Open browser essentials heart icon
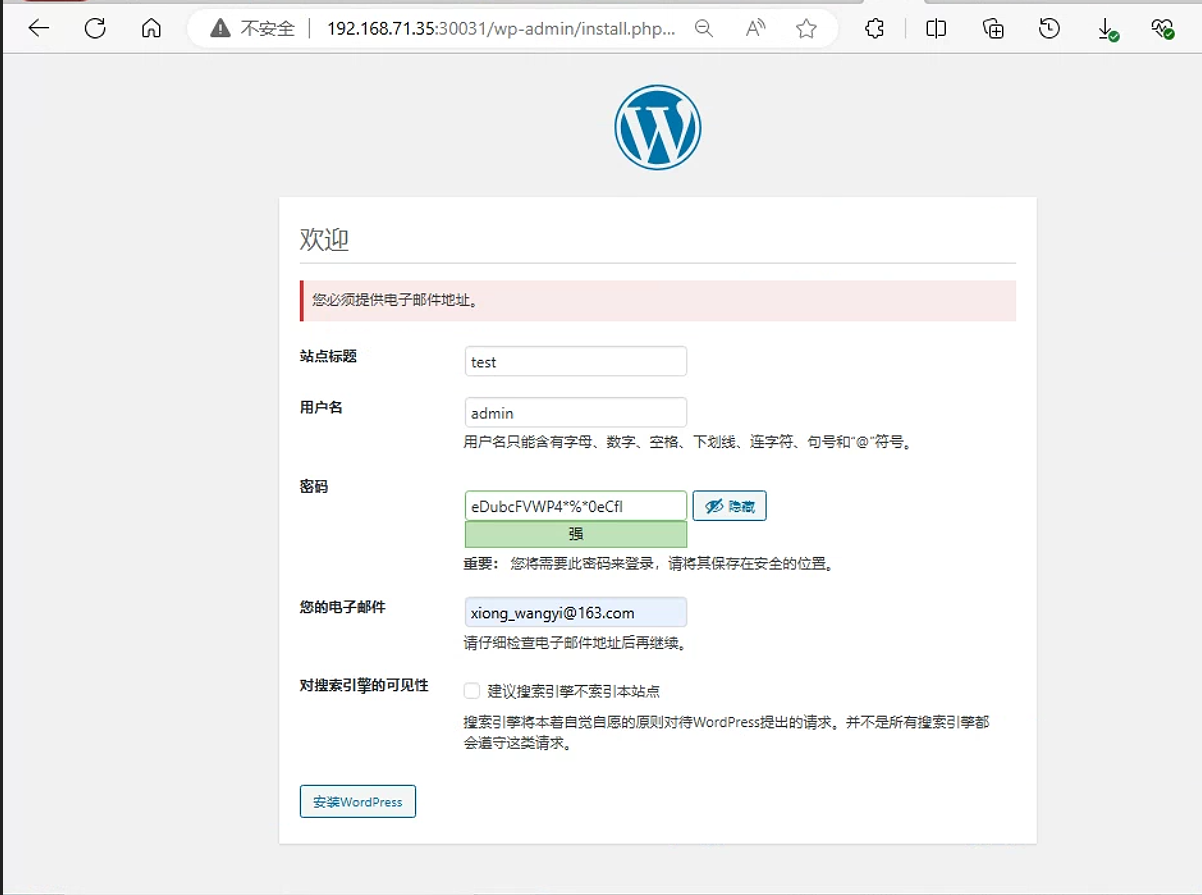This screenshot has height=895, width=1202. (1163, 29)
